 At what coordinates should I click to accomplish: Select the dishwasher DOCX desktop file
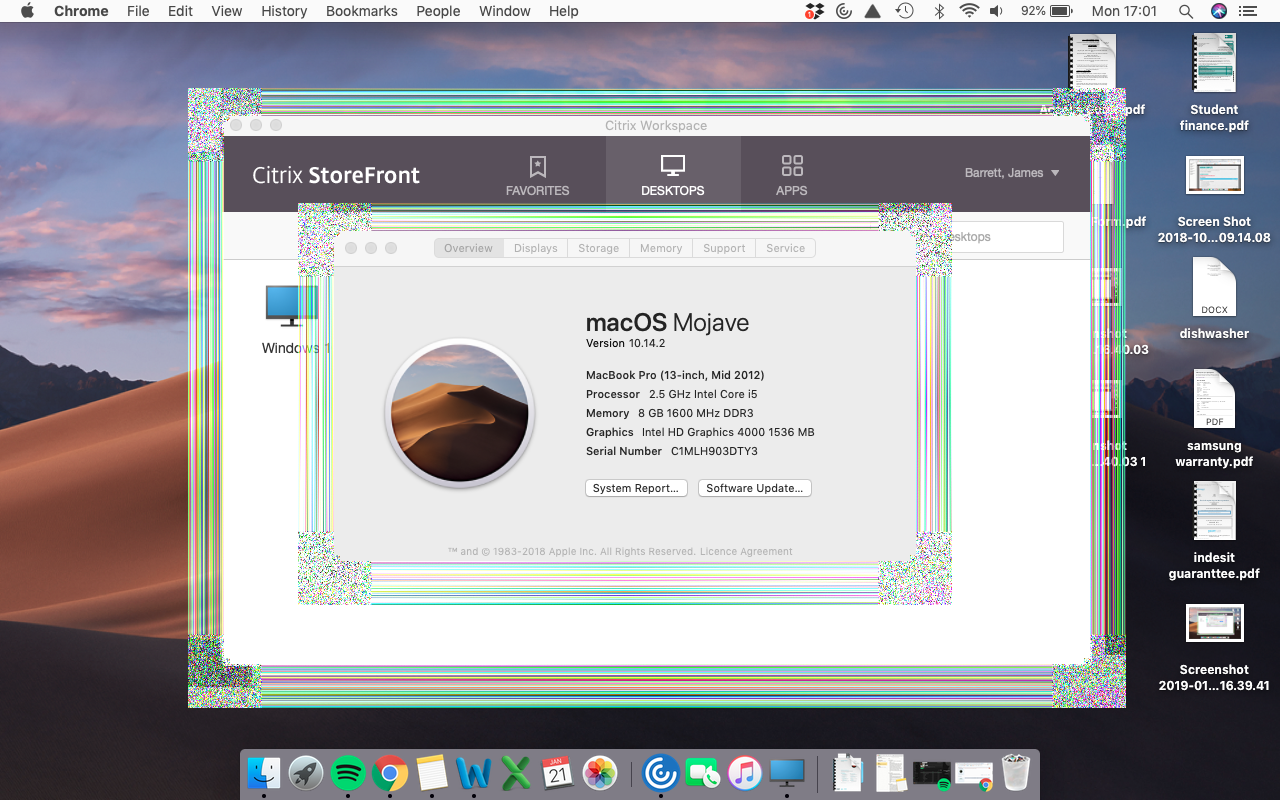(x=1214, y=298)
